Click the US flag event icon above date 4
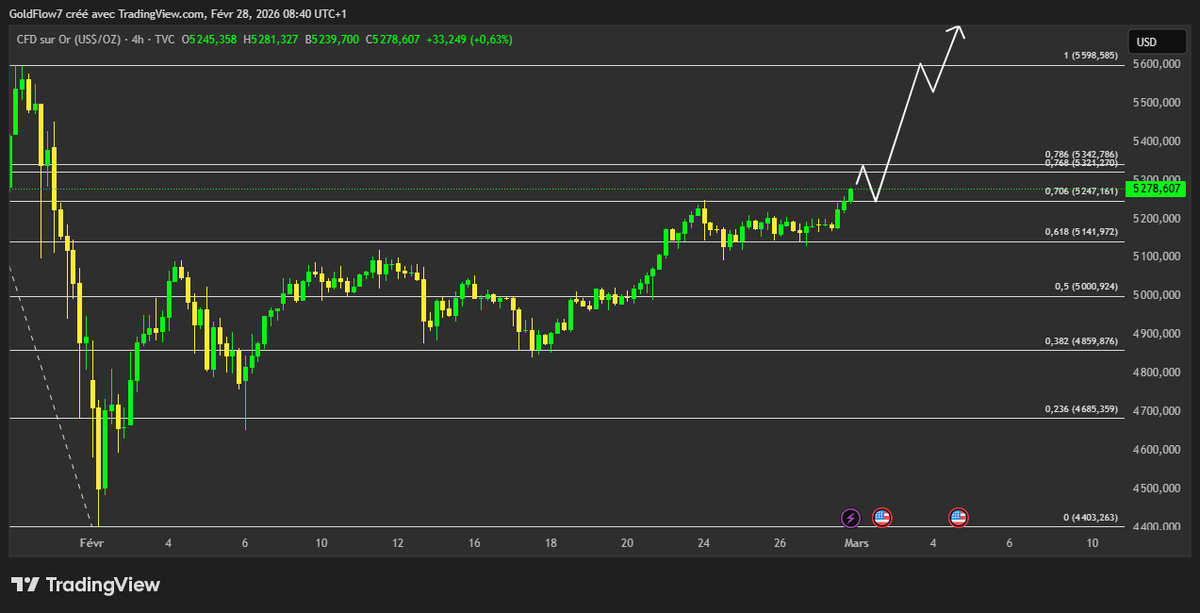This screenshot has width=1200, height=613. [958, 517]
